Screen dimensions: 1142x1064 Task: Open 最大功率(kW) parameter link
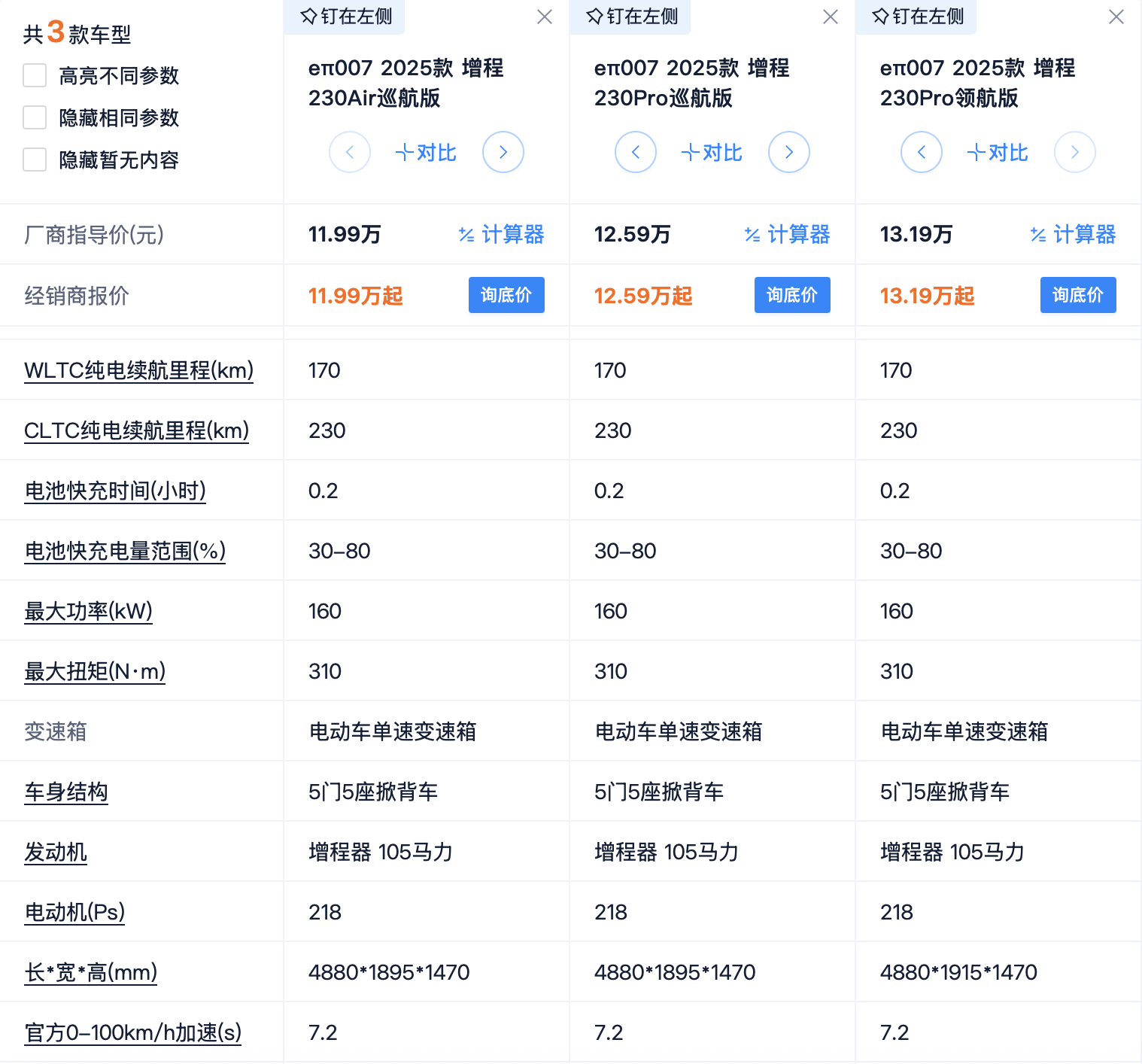point(88,611)
